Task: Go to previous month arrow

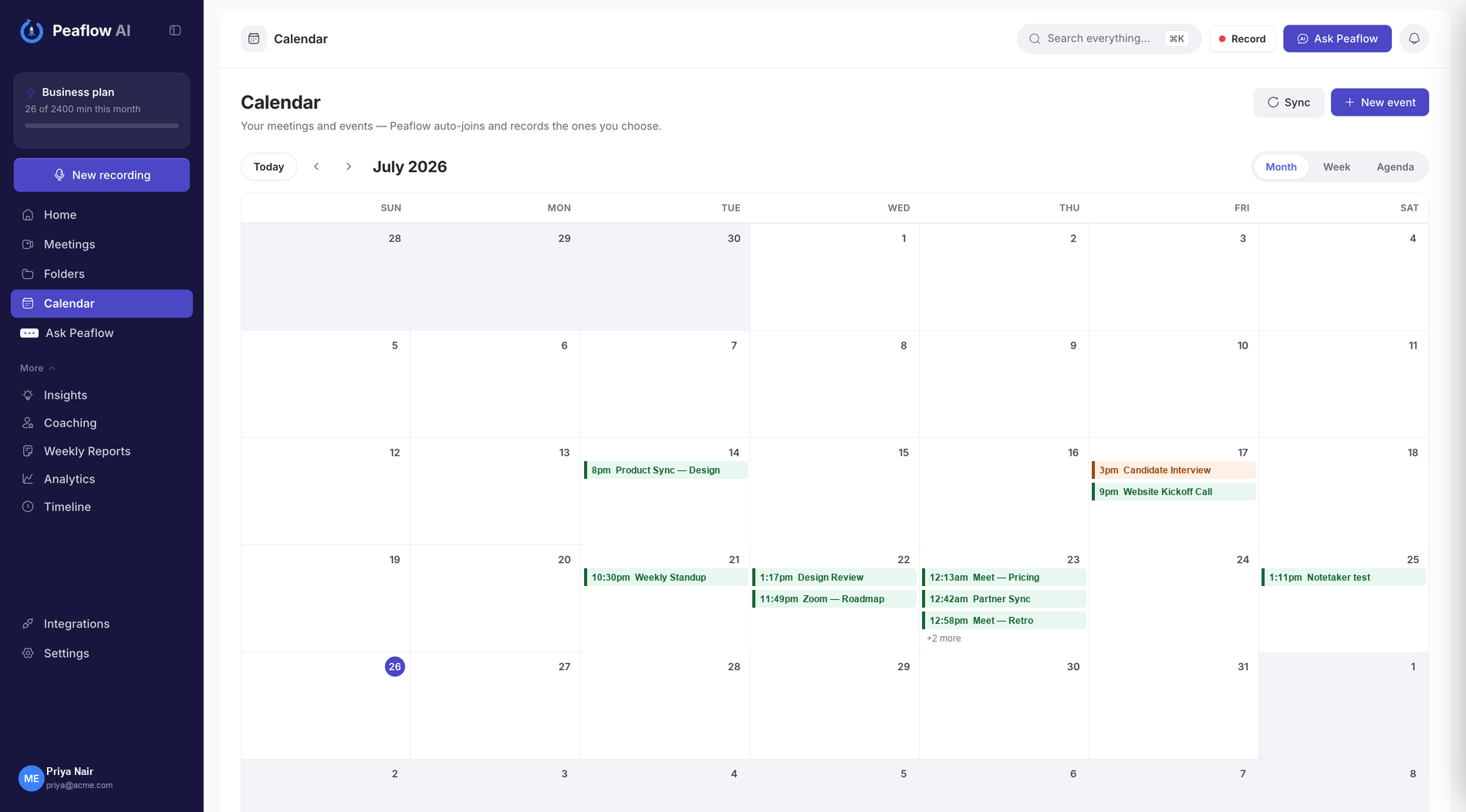Action: [x=316, y=167]
